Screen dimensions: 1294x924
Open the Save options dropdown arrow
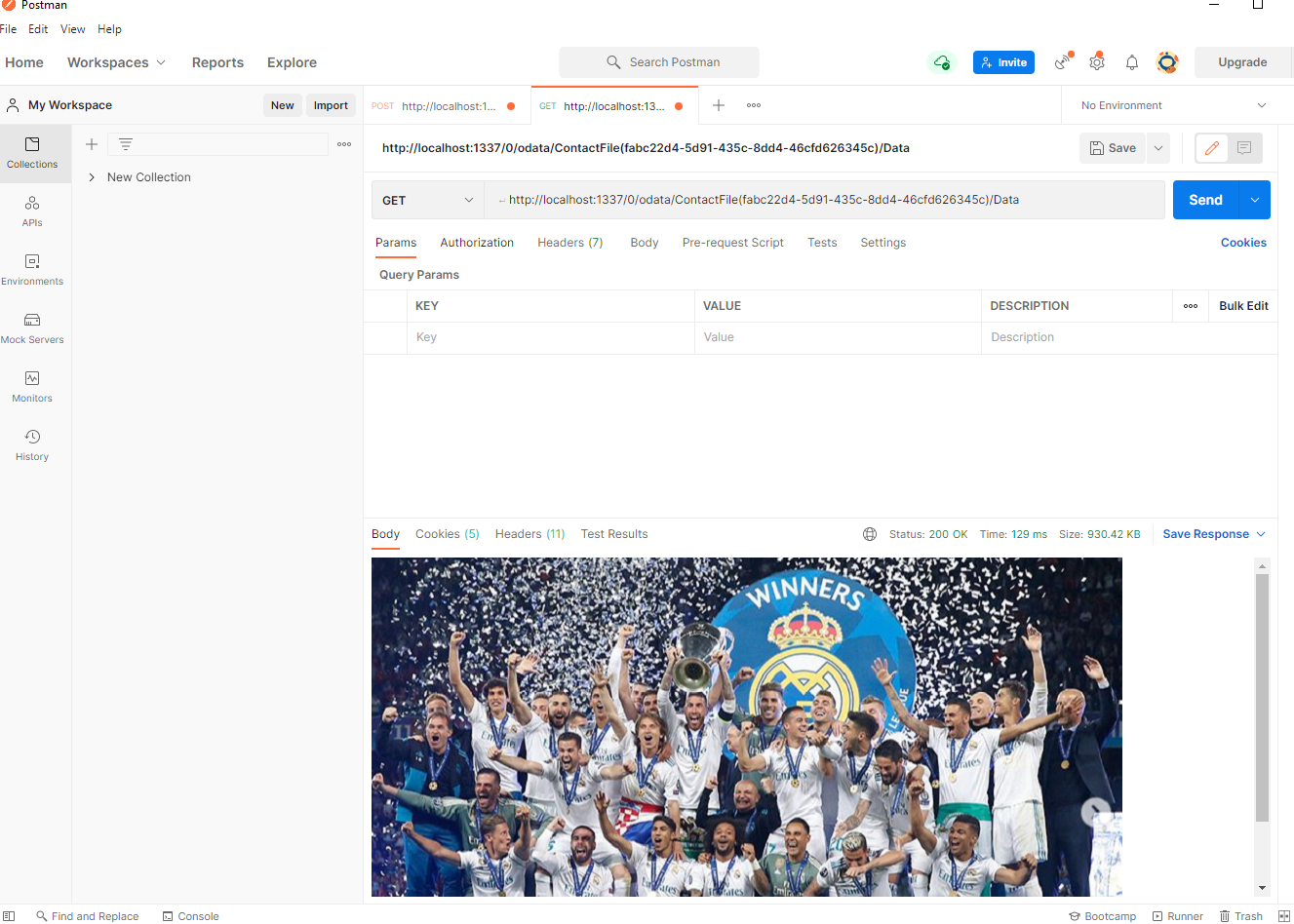1158,148
